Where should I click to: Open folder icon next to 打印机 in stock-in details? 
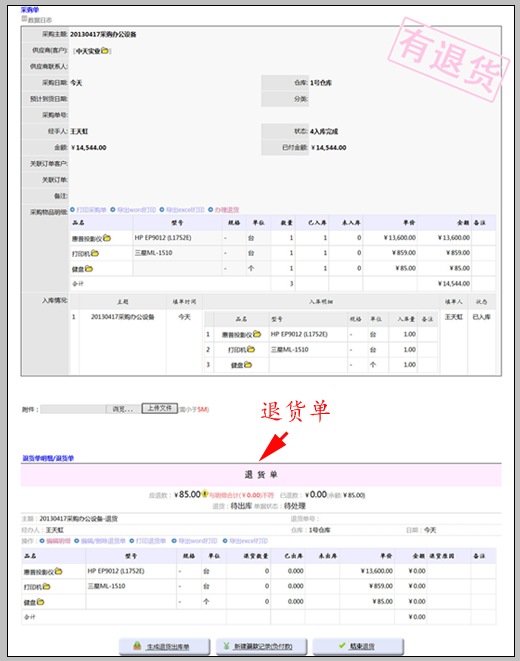coord(251,349)
